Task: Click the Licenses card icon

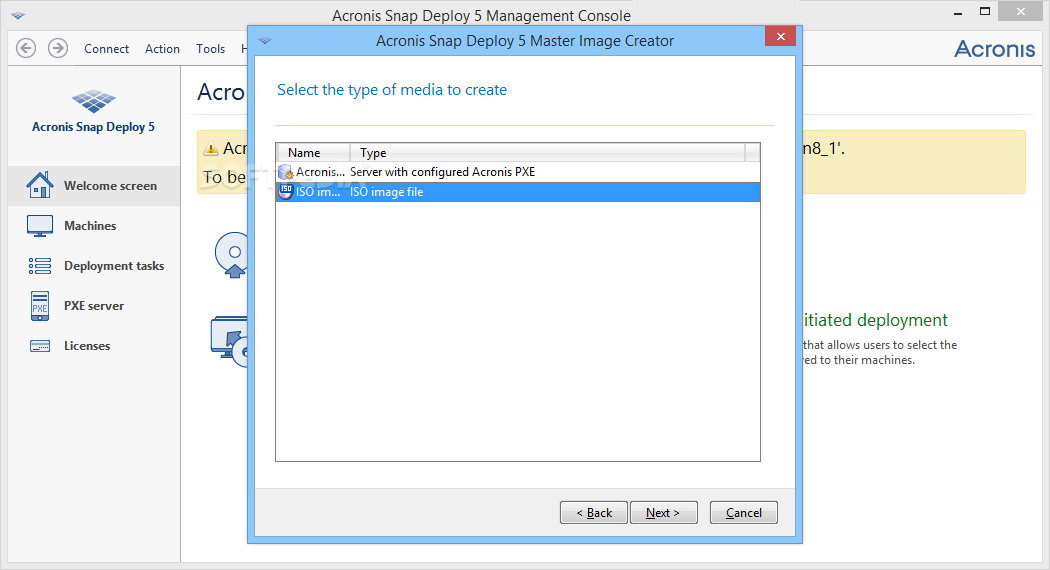Action: pyautogui.click(x=40, y=346)
